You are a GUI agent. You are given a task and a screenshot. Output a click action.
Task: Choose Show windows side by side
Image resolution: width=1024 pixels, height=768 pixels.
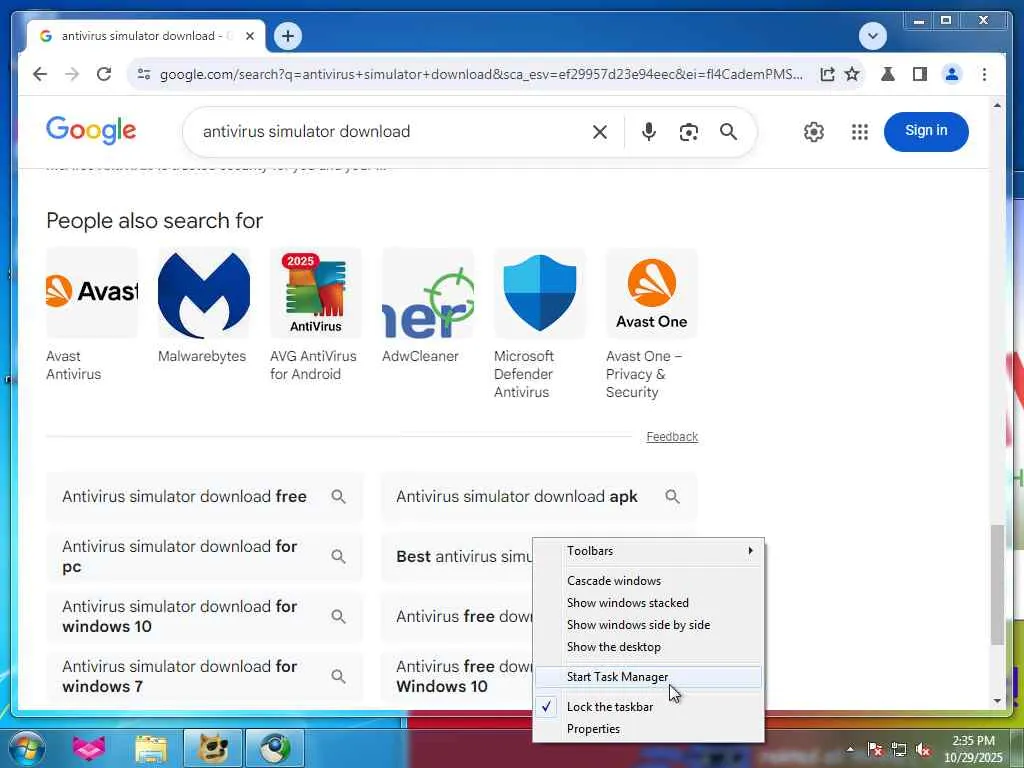click(648, 625)
